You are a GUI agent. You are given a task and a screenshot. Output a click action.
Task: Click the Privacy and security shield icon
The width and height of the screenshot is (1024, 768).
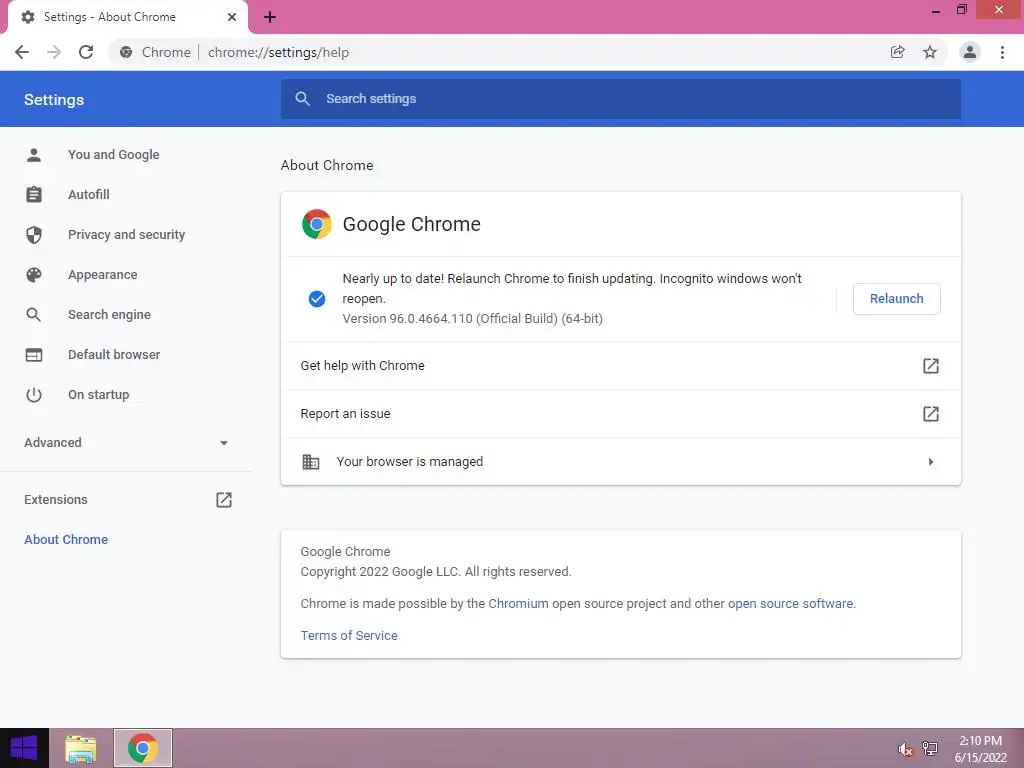click(x=34, y=234)
